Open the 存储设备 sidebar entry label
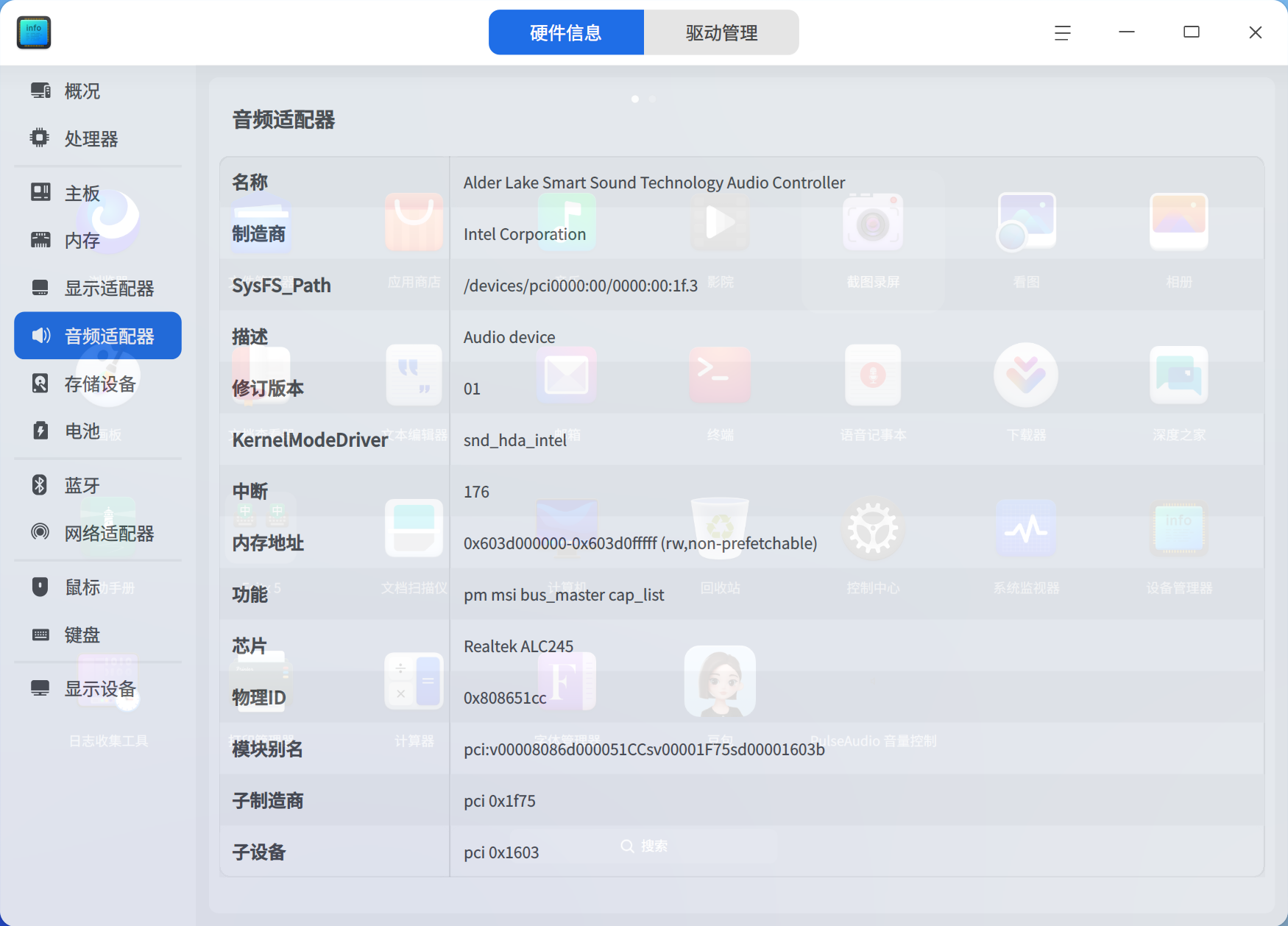 pos(100,384)
